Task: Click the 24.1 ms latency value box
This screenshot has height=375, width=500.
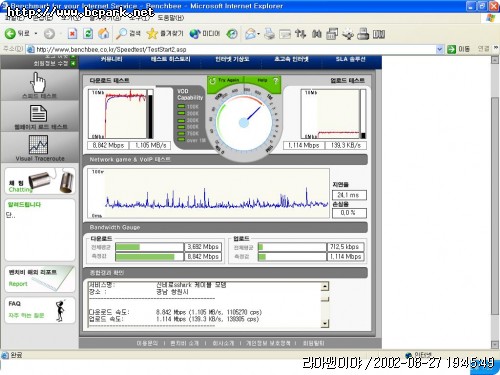Action: (x=349, y=195)
